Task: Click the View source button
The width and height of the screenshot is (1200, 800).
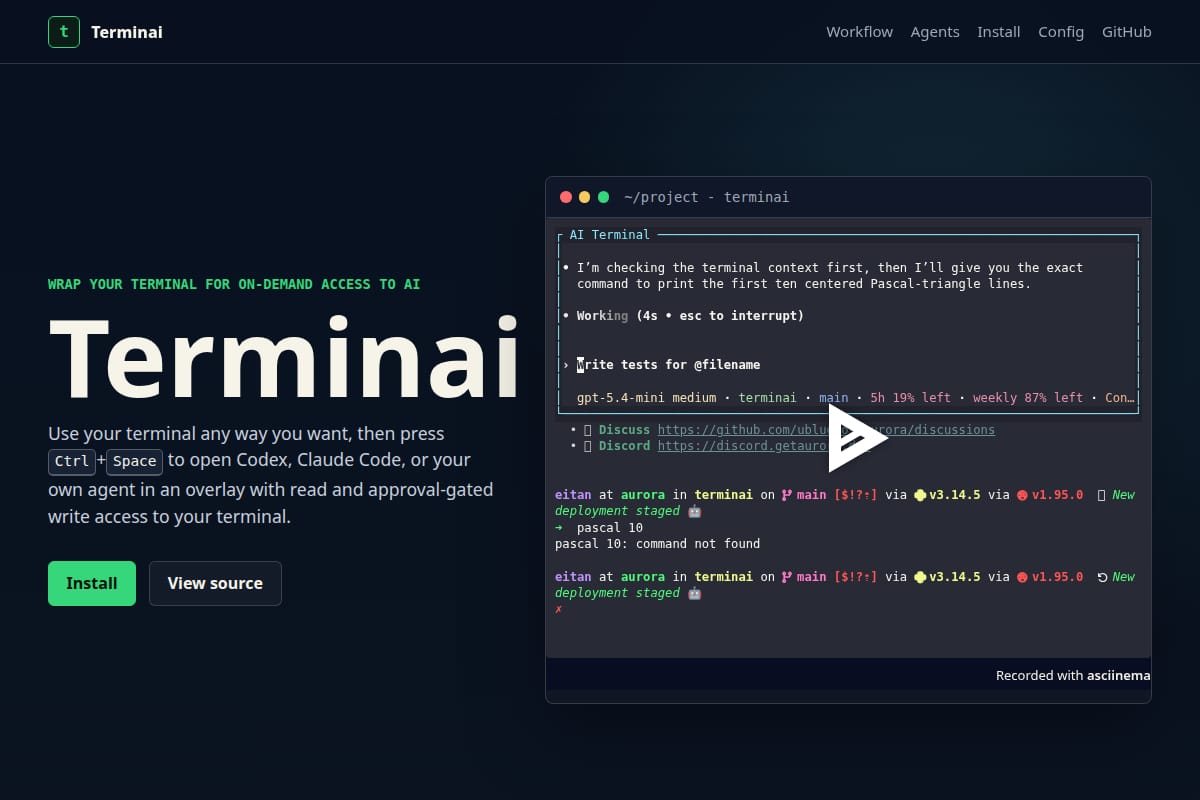Action: [x=215, y=583]
